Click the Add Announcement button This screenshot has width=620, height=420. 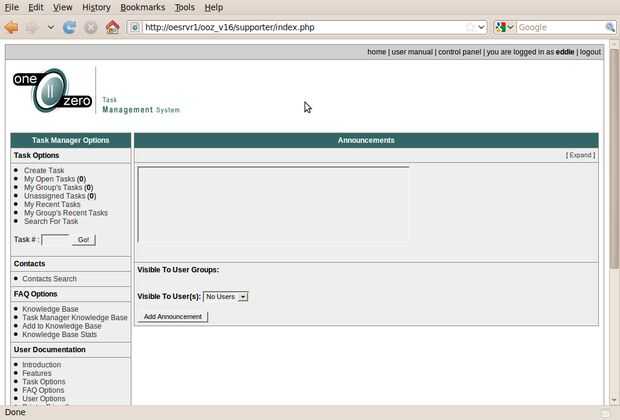(x=173, y=317)
